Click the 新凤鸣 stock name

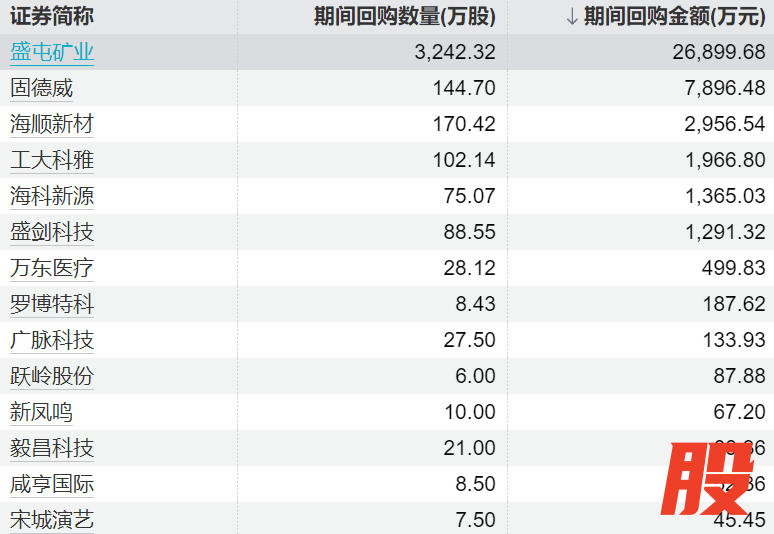point(41,412)
